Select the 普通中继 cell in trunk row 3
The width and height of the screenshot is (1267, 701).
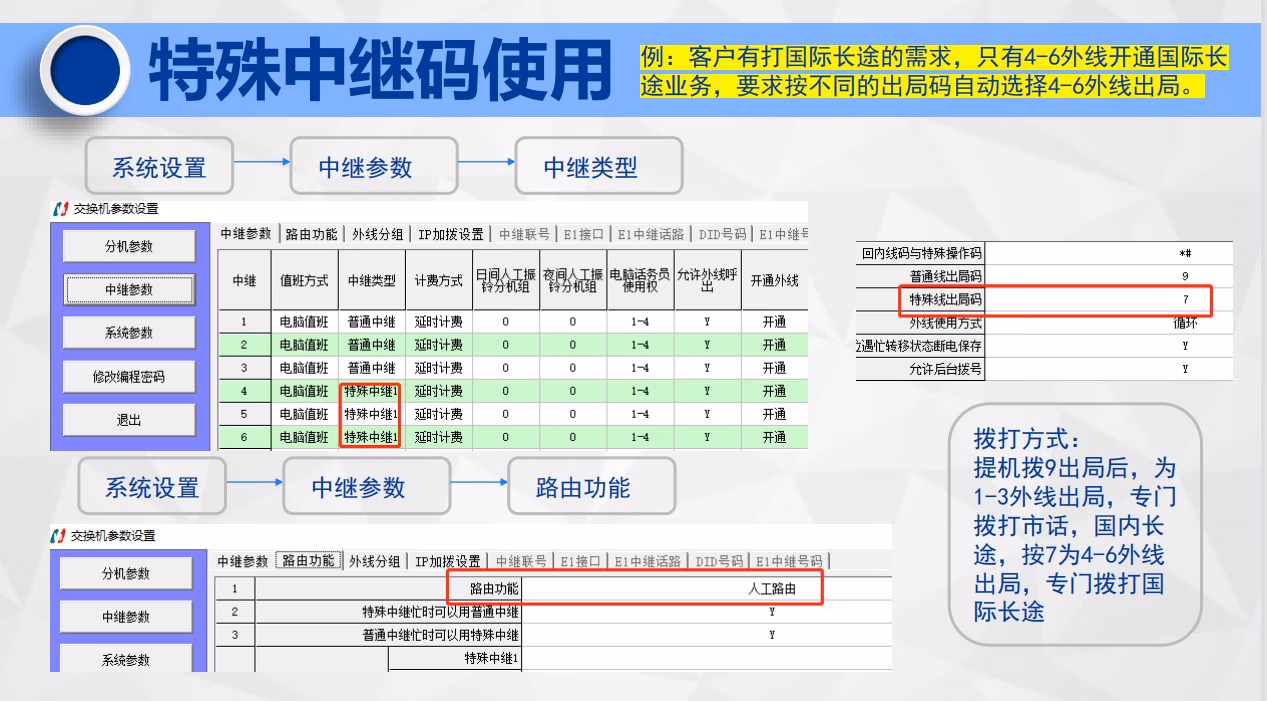tap(371, 368)
